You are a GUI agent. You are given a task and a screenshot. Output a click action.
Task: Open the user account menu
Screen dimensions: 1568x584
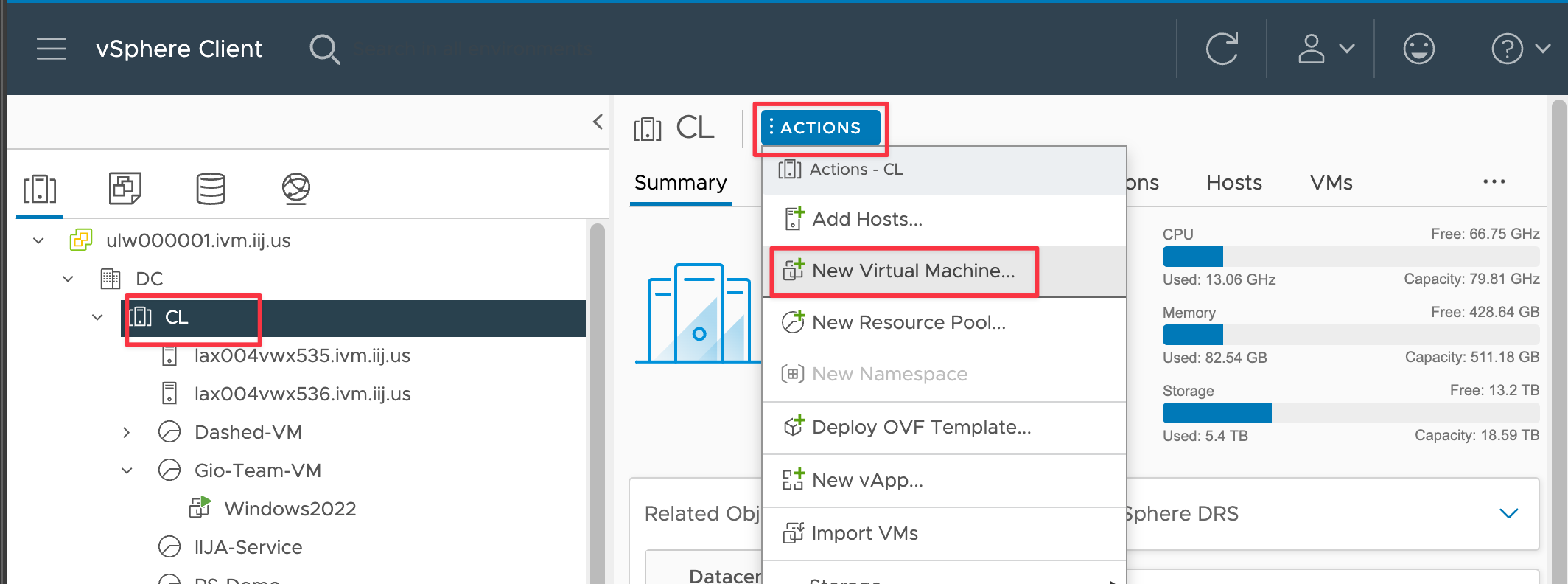tap(1326, 49)
